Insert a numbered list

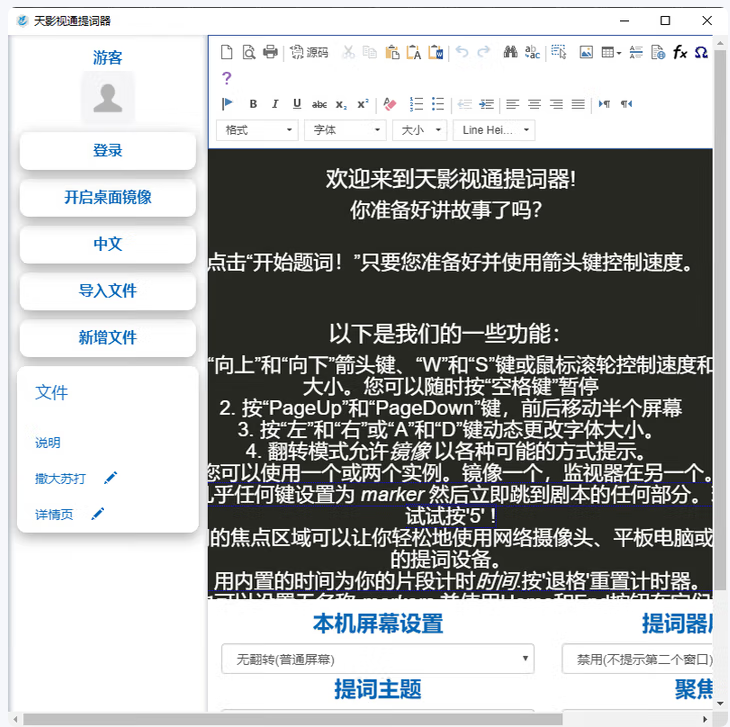416,104
